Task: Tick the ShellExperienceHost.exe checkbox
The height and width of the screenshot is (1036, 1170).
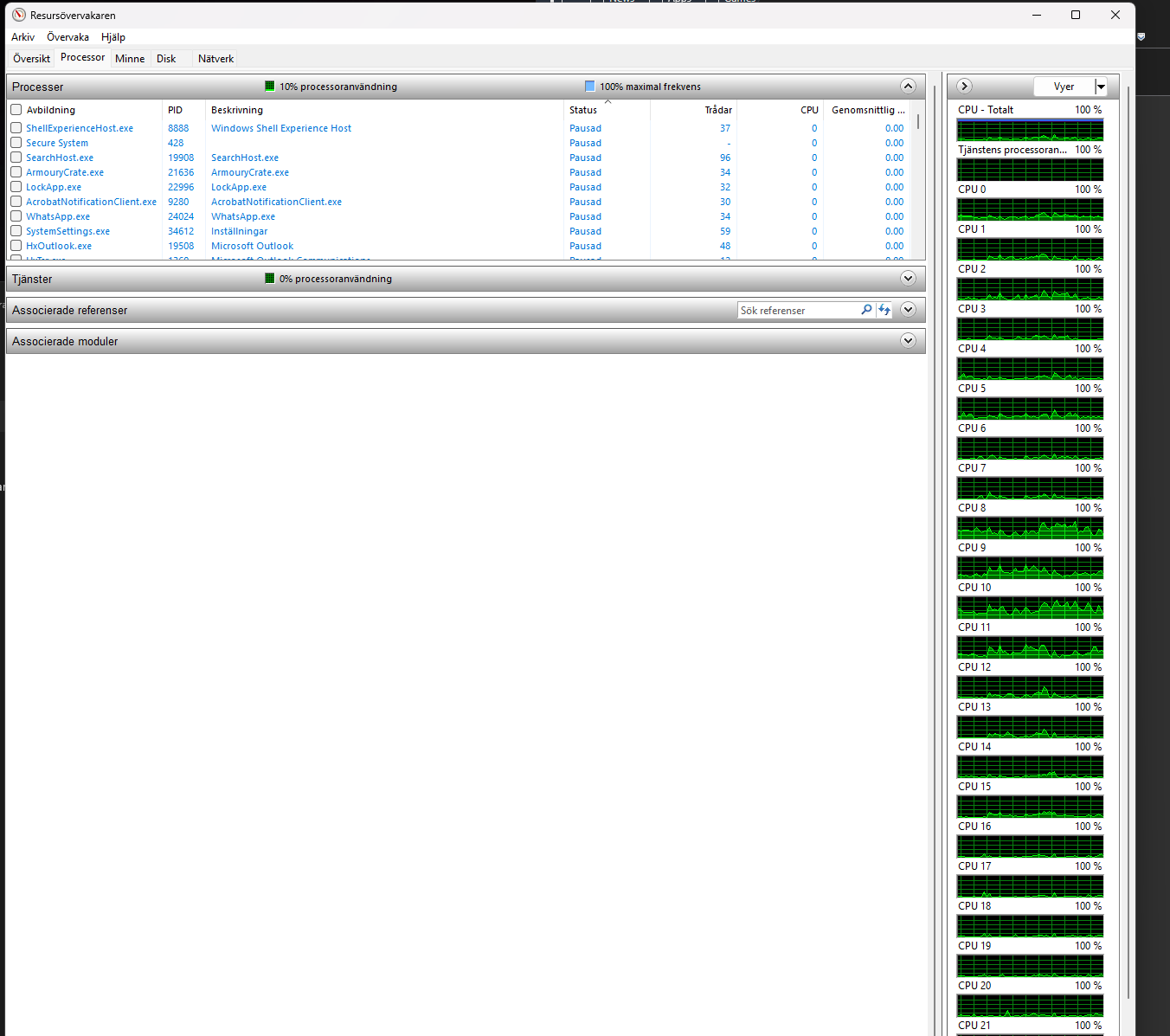Action: [x=16, y=128]
